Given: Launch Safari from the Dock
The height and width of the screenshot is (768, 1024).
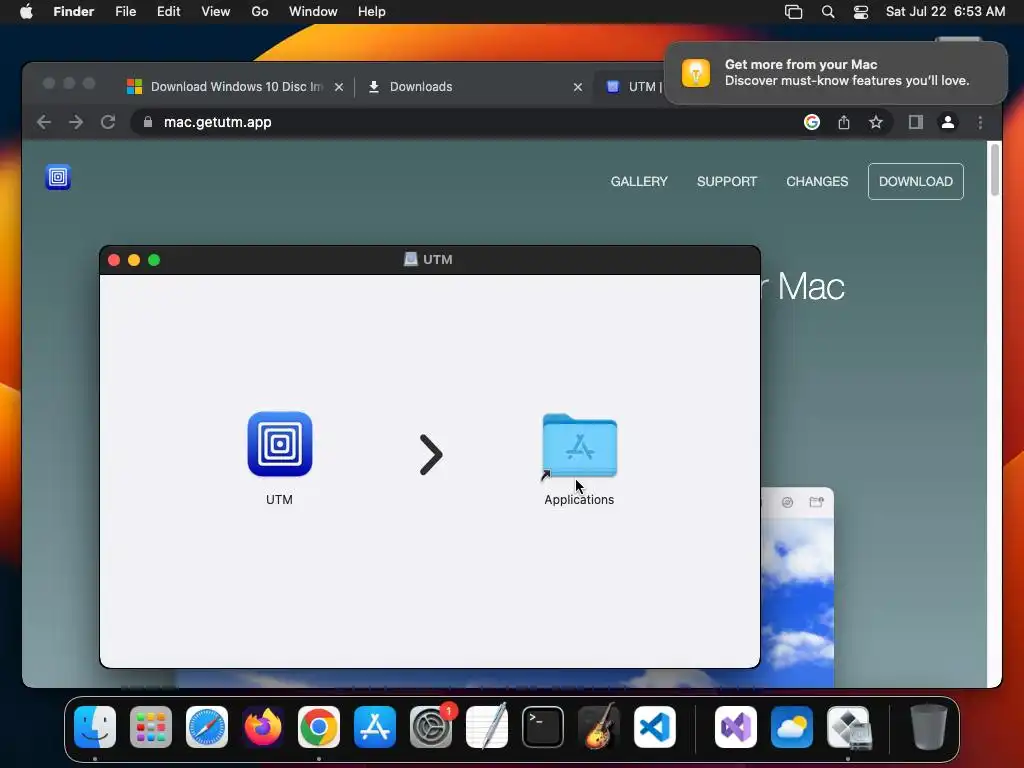Looking at the screenshot, I should [207, 727].
